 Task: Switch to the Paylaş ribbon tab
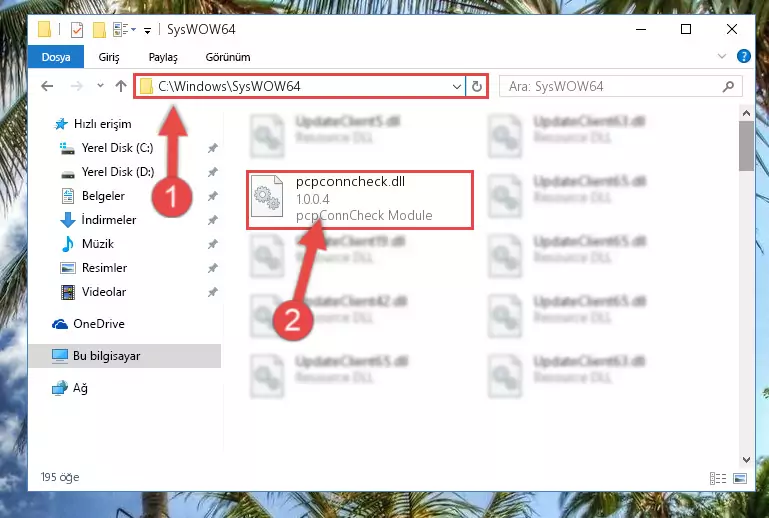pyautogui.click(x=163, y=57)
